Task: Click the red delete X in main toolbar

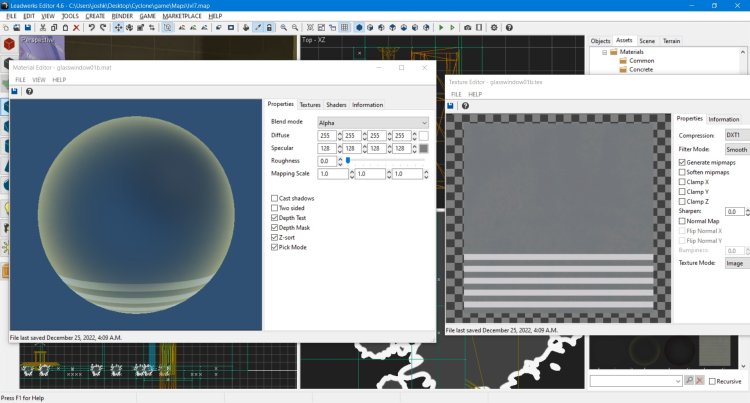Action: click(77, 27)
